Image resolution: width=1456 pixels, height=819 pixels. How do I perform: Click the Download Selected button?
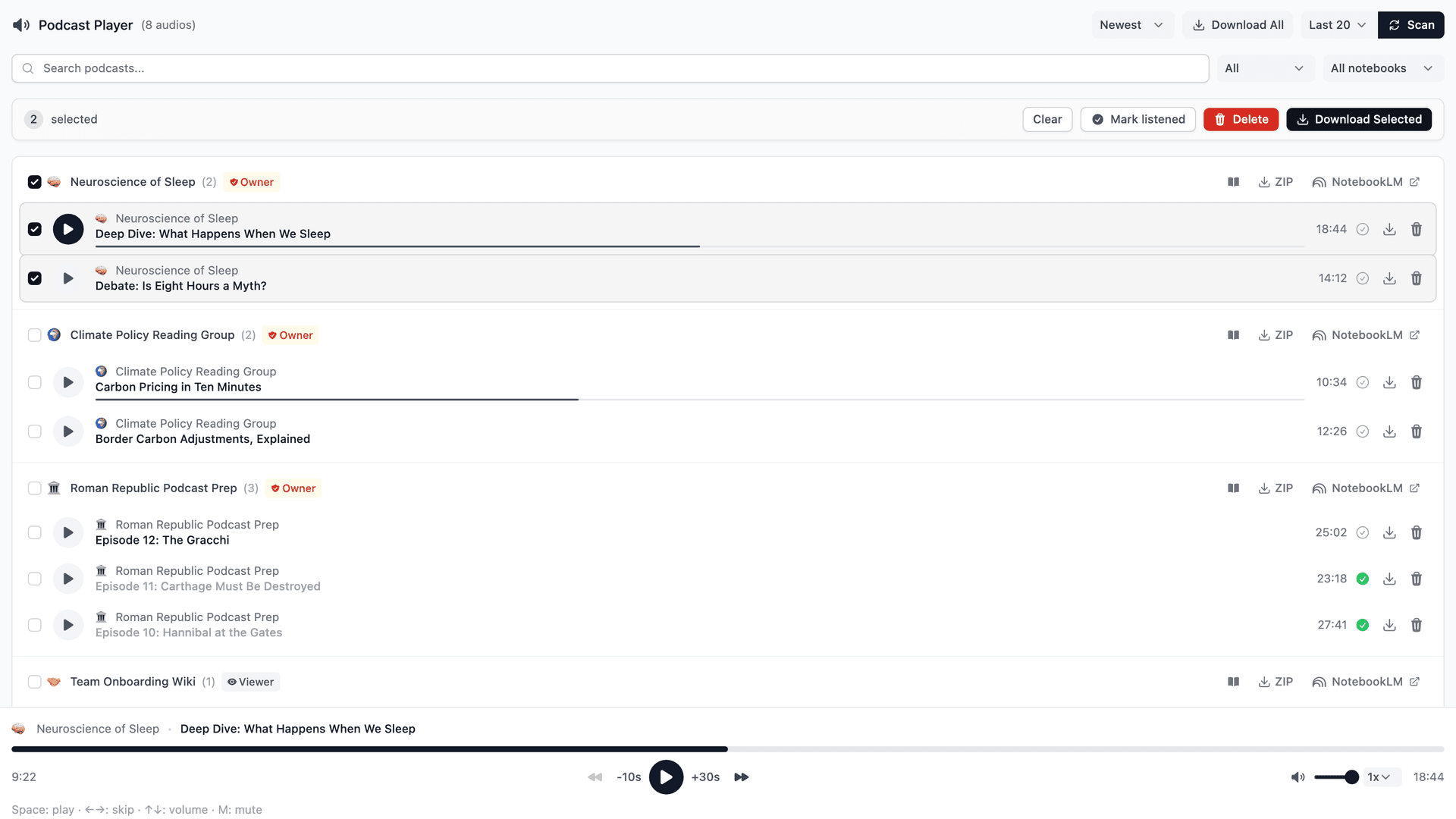click(1359, 119)
